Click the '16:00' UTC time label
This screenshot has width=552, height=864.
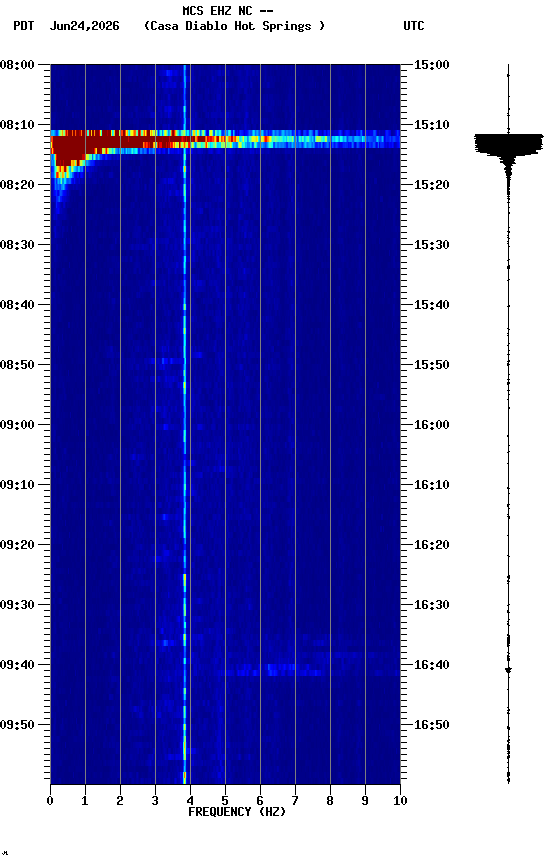(432, 425)
